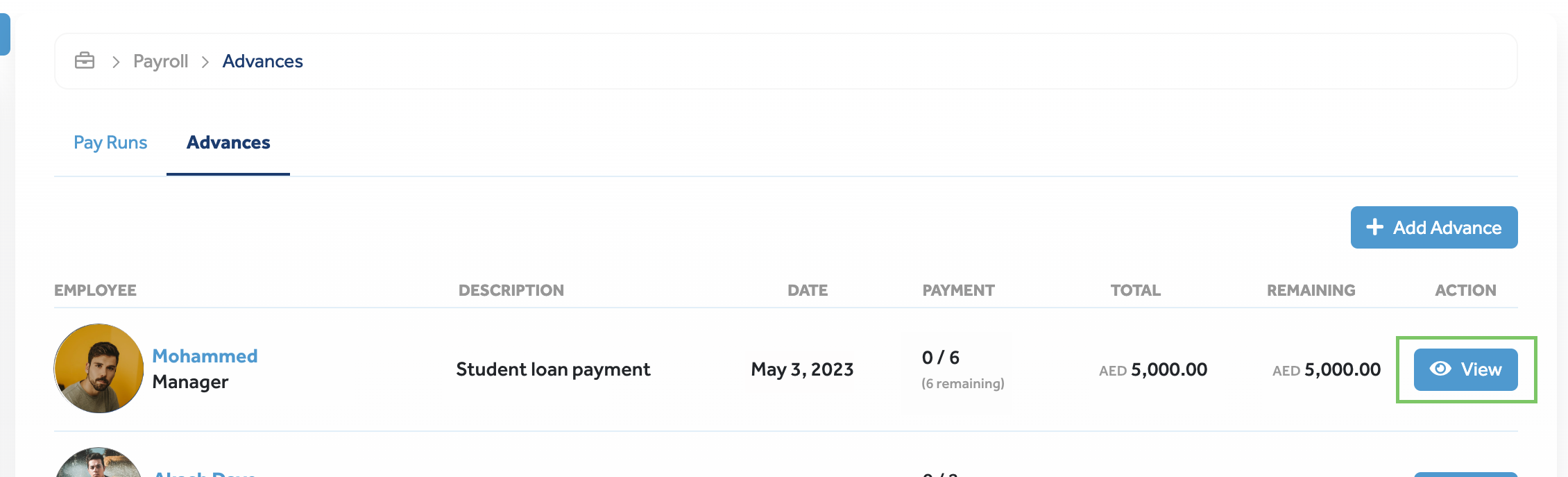The height and width of the screenshot is (477, 1568).
Task: Sort by the Employee column header
Action: 95,290
